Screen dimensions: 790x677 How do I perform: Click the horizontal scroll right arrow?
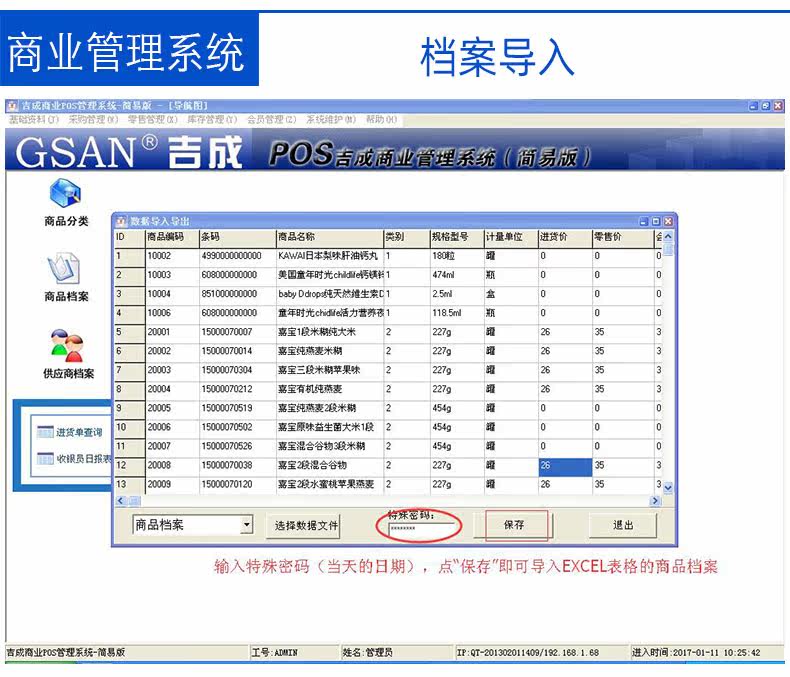click(655, 501)
